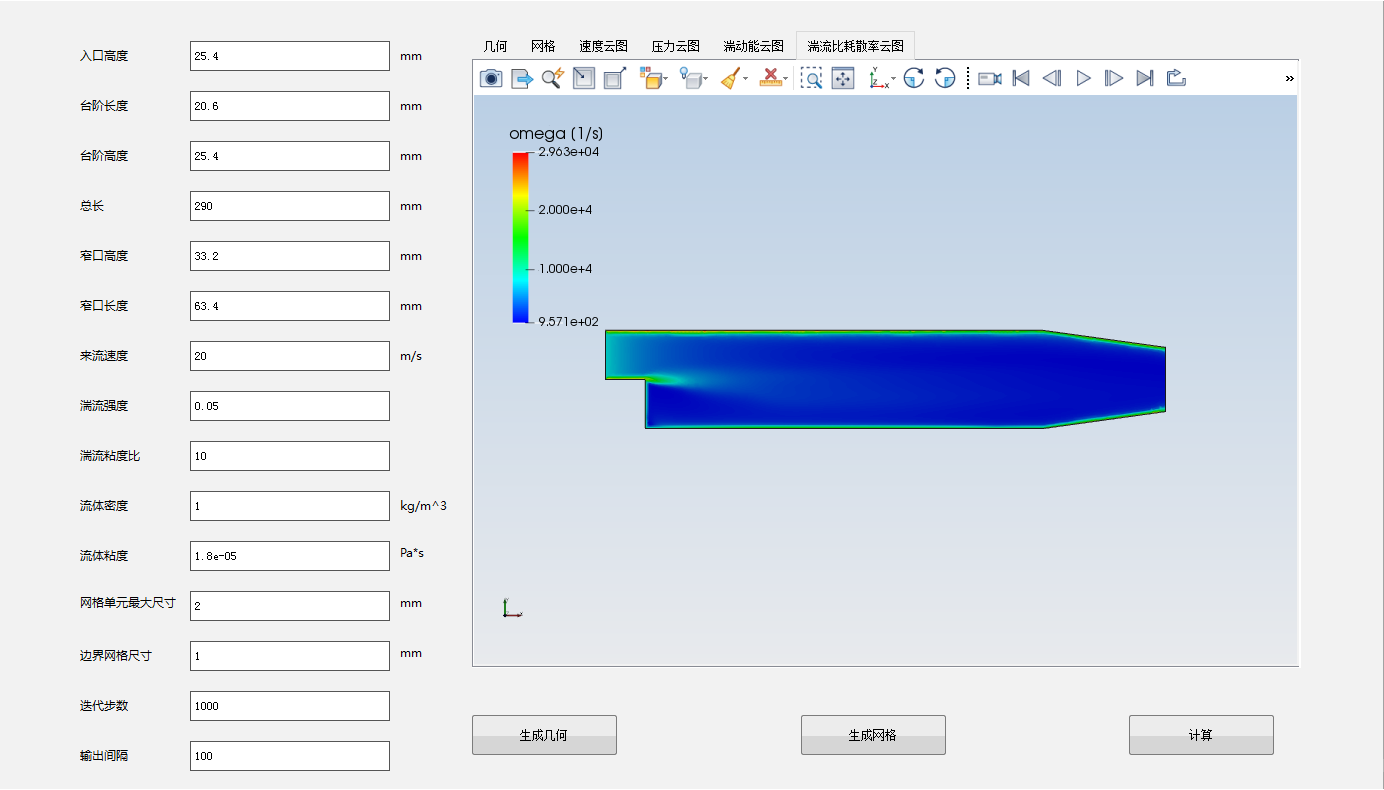The width and height of the screenshot is (1384, 790).
Task: Click the 窄口长度 input field
Action: [x=290, y=306]
